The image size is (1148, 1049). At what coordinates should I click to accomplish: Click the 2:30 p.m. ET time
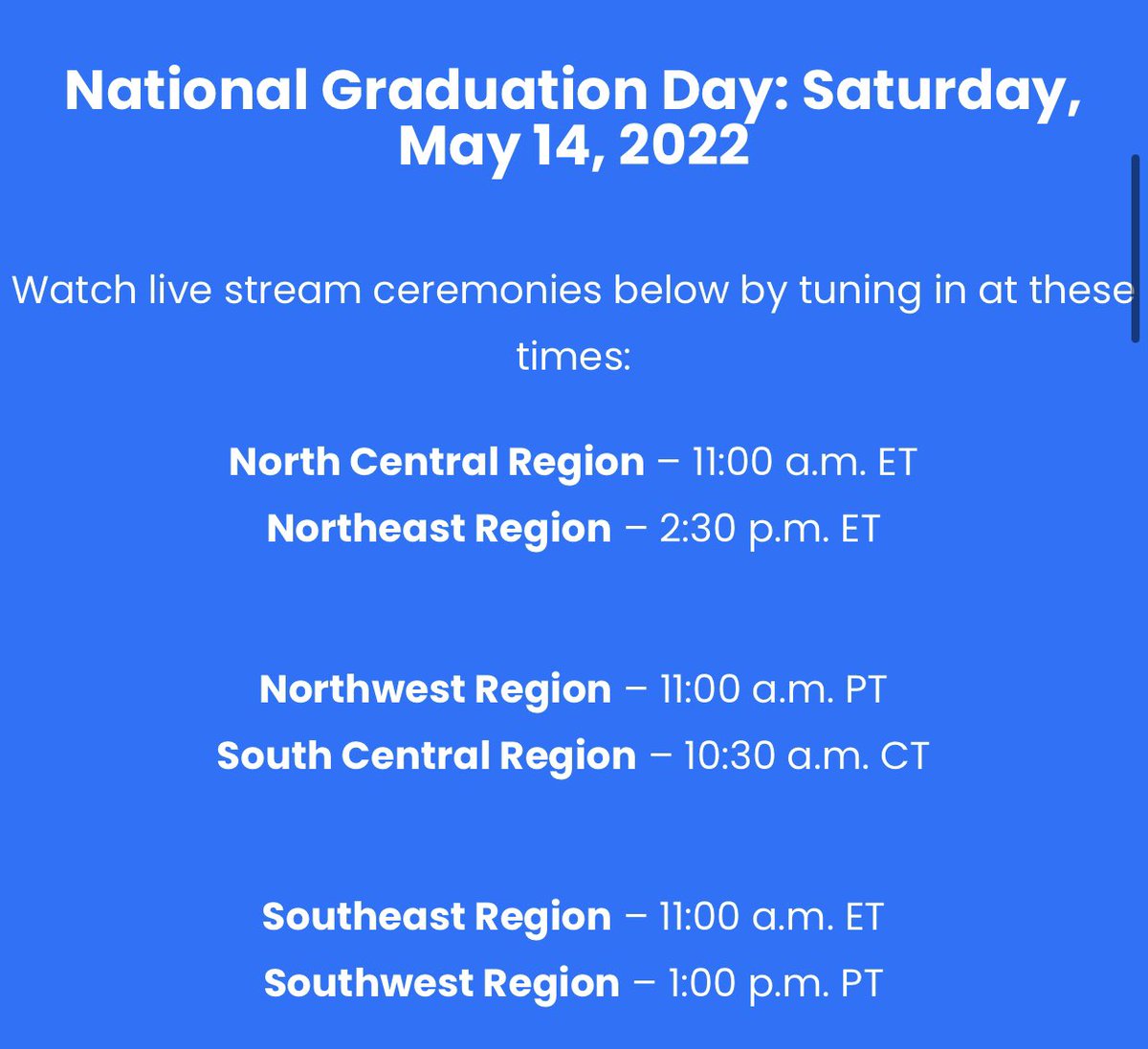(769, 529)
